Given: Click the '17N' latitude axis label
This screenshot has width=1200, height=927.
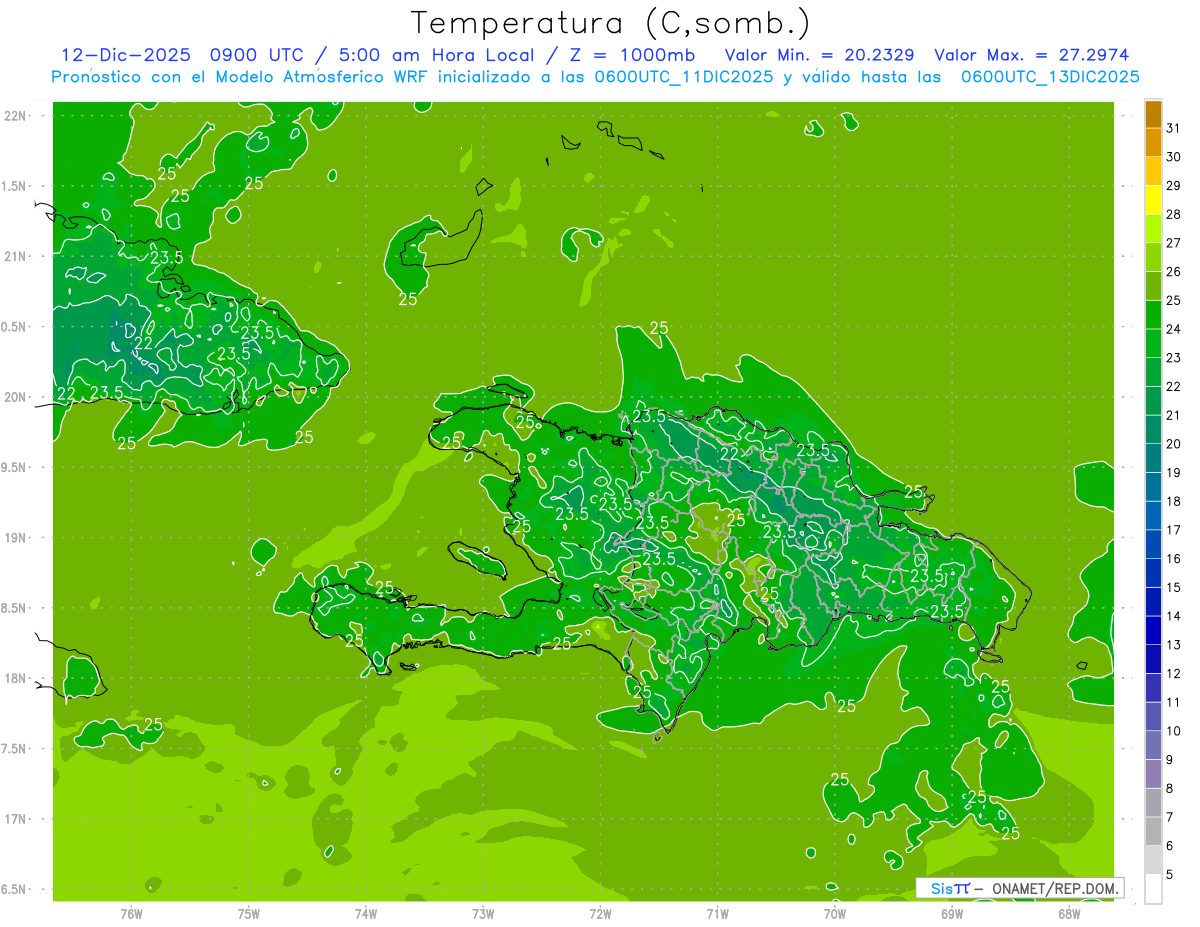Looking at the screenshot, I should pos(15,819).
